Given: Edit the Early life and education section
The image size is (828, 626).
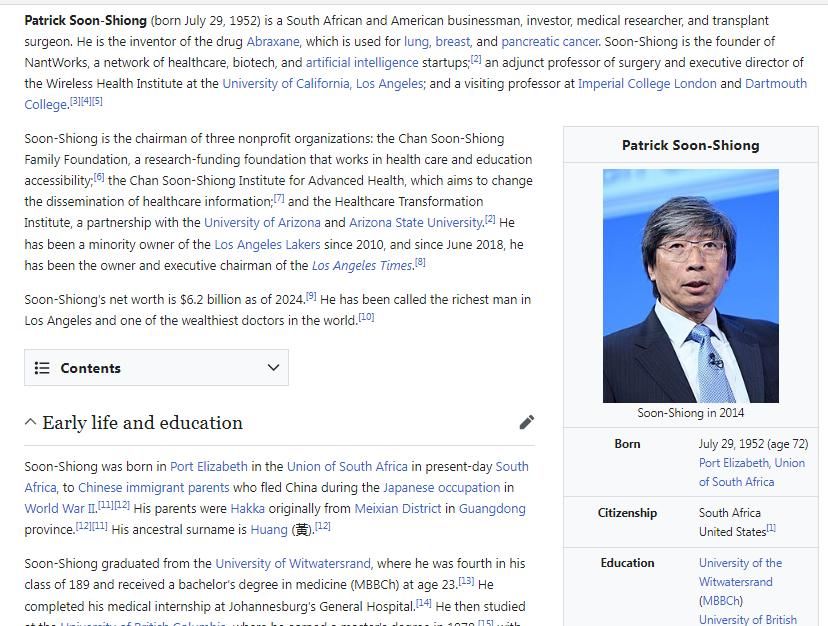Looking at the screenshot, I should (x=526, y=422).
